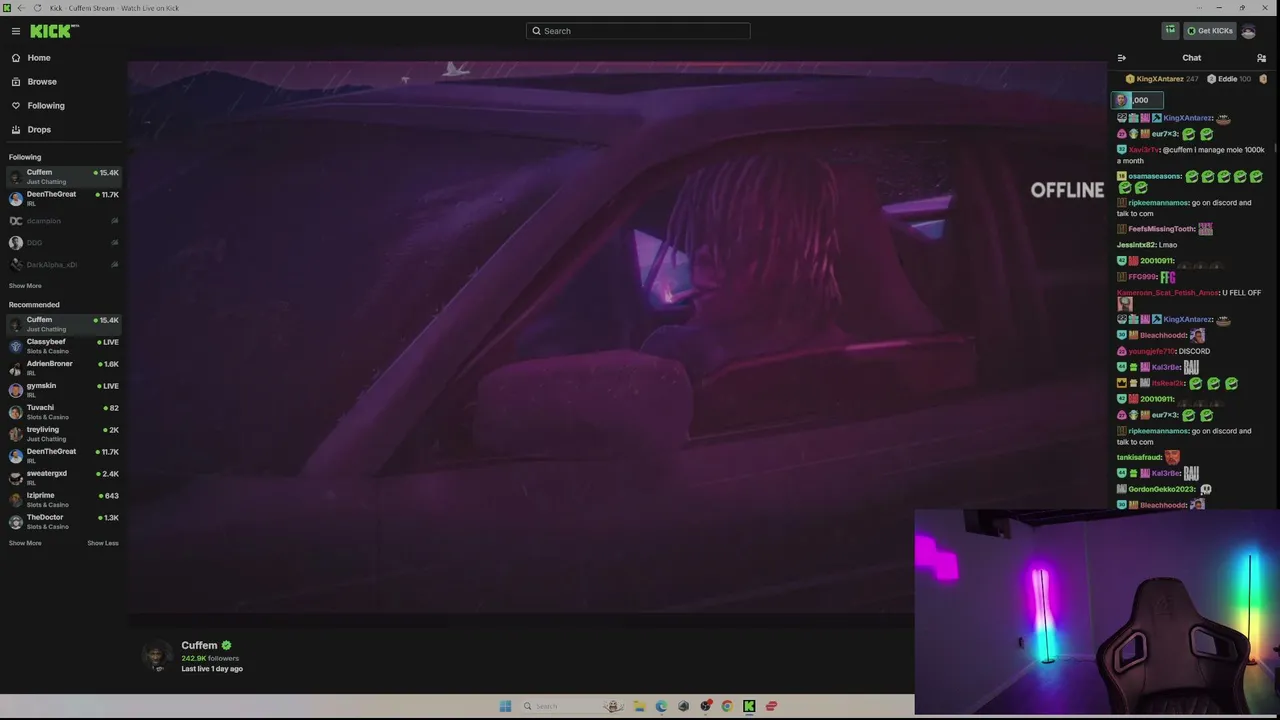The image size is (1280, 720).
Task: Collapse the chat panel
Action: pos(1122,58)
